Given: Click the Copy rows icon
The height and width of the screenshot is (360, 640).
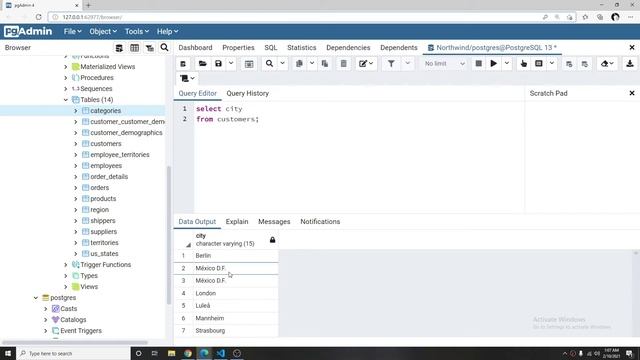Looking at the screenshot, I should coord(299,64).
